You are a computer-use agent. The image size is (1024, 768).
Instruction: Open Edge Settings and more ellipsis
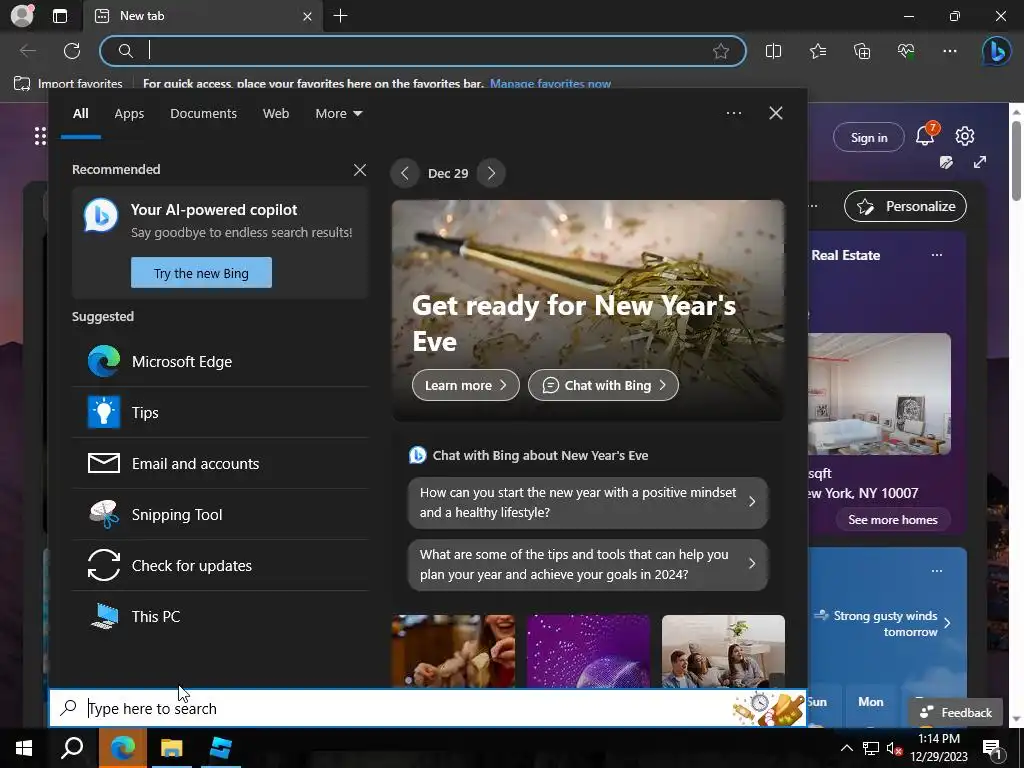click(950, 51)
